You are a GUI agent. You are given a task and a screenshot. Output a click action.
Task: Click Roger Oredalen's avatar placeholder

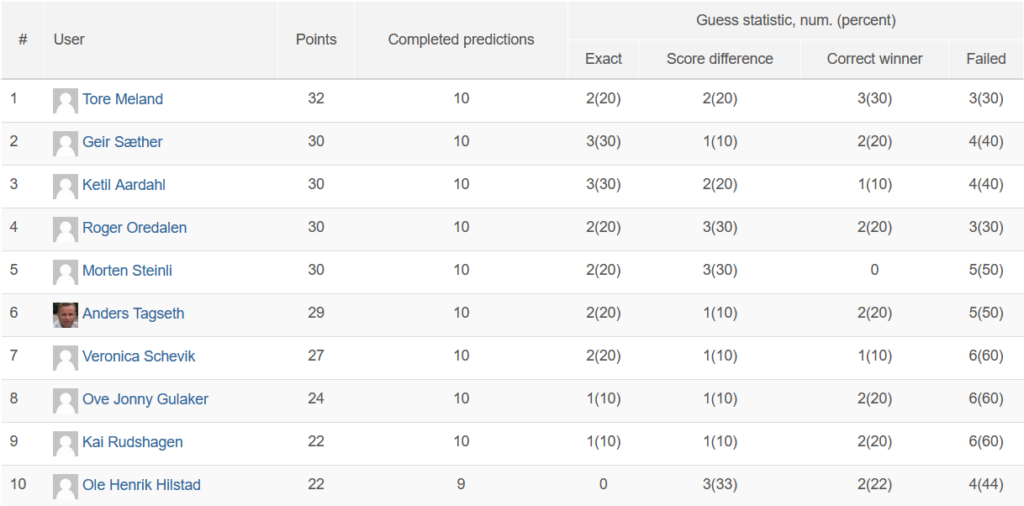[x=65, y=230]
